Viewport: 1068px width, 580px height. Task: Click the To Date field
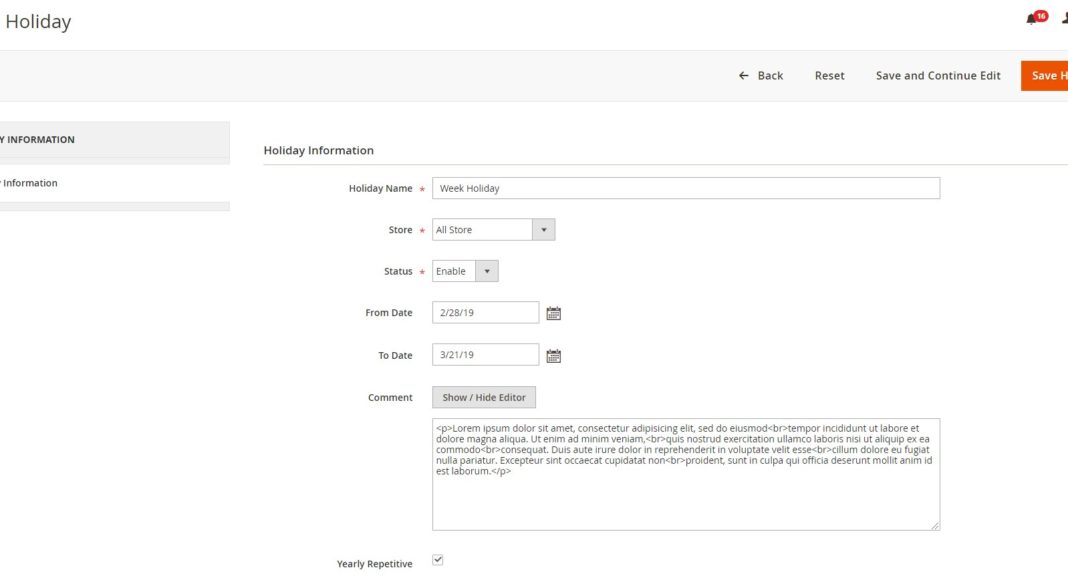(486, 355)
